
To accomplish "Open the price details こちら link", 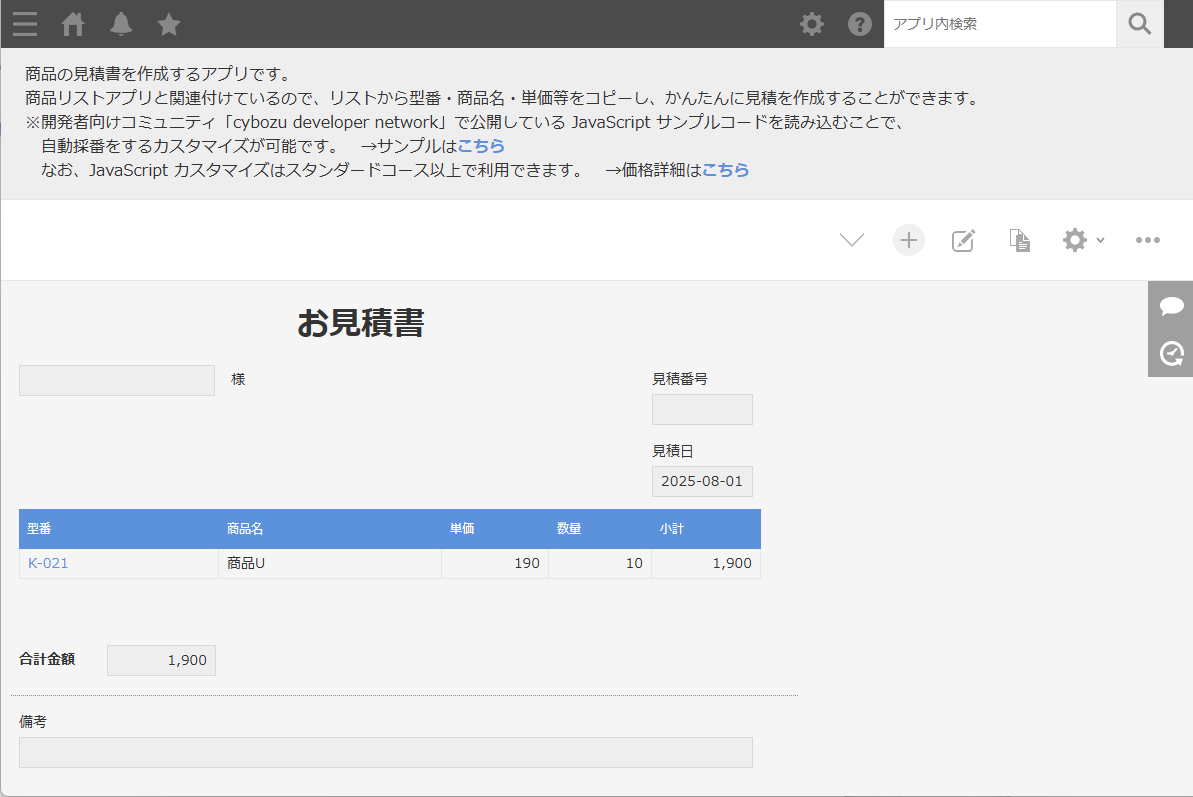I will click(x=725, y=170).
